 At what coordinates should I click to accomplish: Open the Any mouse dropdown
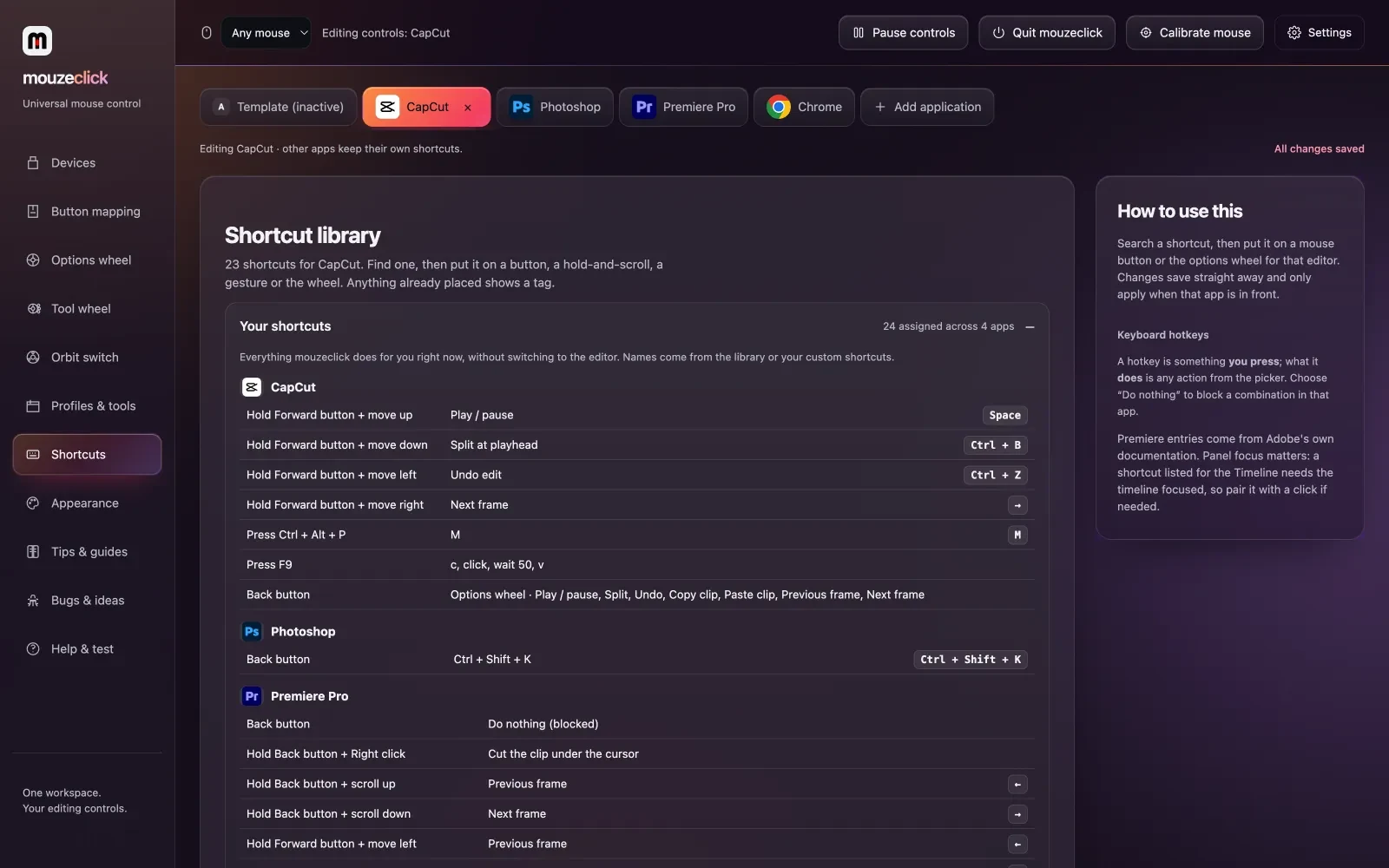tap(266, 33)
